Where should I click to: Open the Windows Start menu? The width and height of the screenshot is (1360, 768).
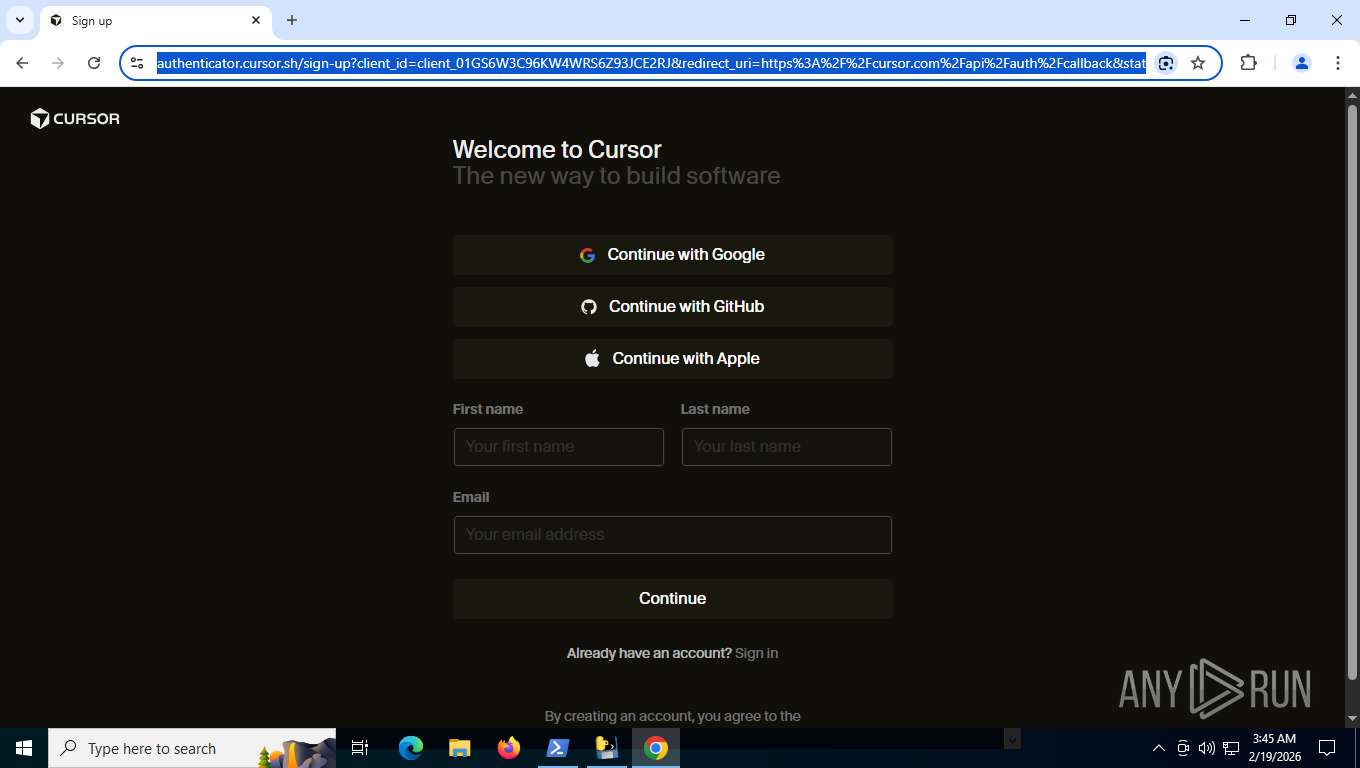point(24,748)
